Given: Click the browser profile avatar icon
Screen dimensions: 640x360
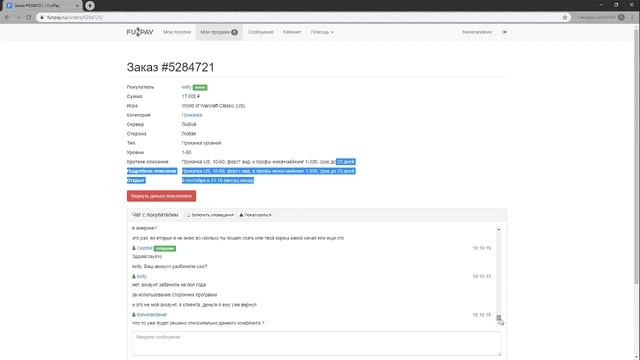Looking at the screenshot, I should tap(621, 18).
